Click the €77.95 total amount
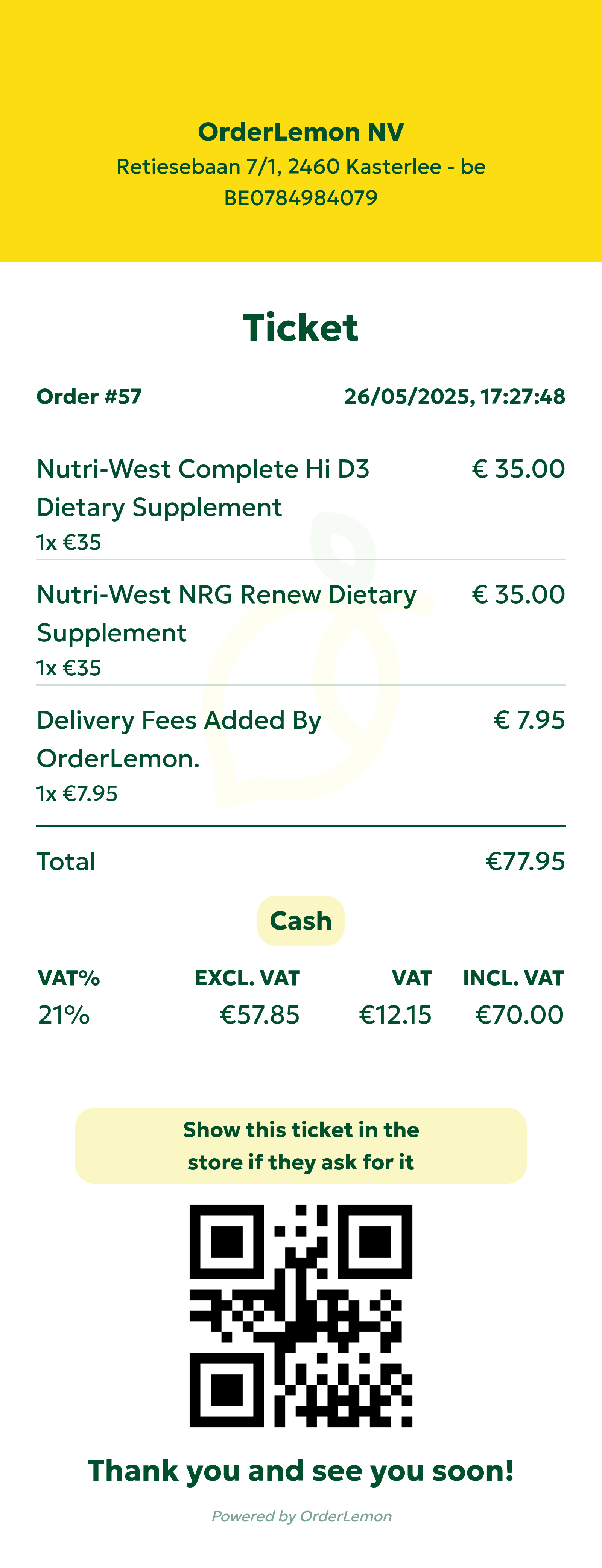 pyautogui.click(x=525, y=862)
